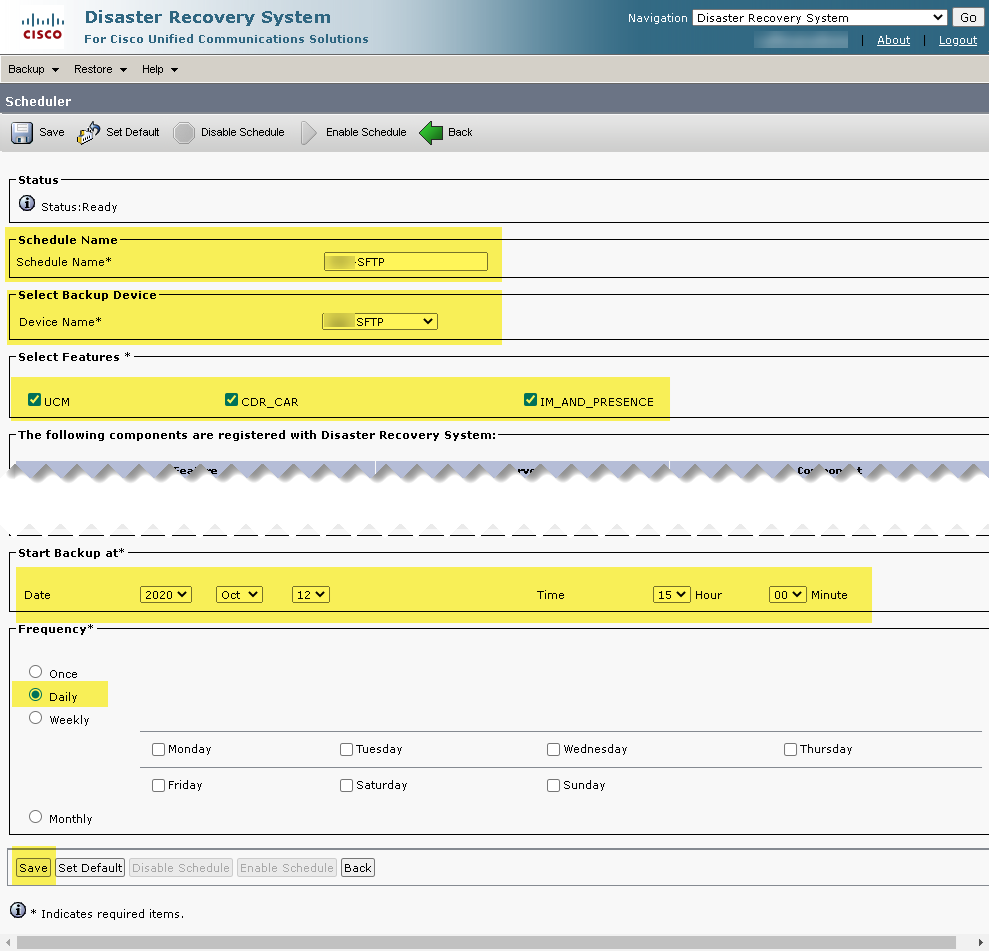Click the Go navigation button
989x951 pixels.
968,18
